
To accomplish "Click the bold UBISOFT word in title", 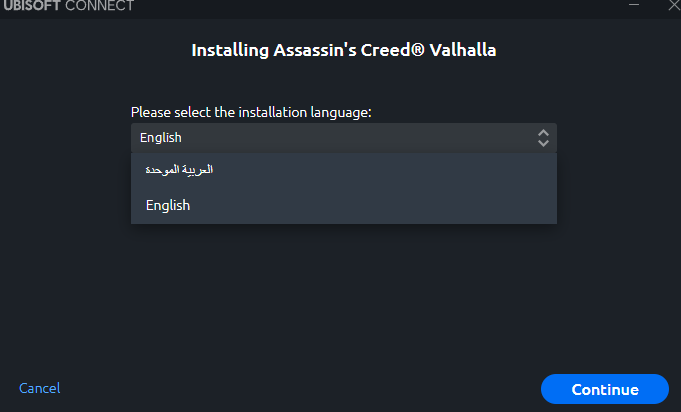I will (x=30, y=6).
